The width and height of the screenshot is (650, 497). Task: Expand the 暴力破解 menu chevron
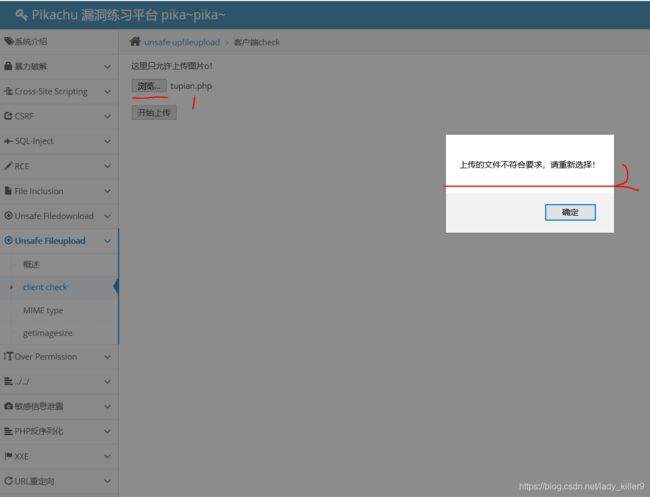click(107, 67)
